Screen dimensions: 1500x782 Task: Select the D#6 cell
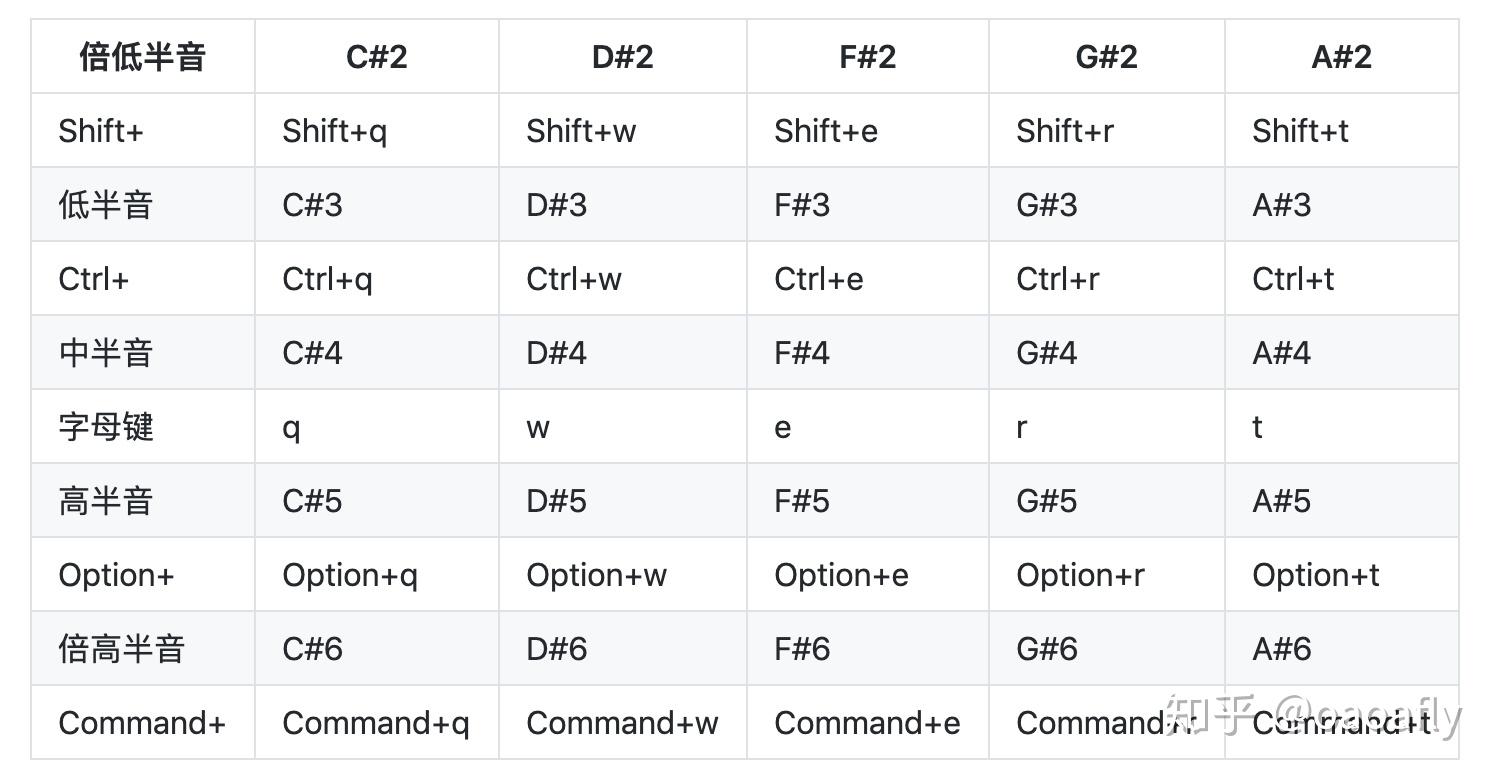(557, 649)
